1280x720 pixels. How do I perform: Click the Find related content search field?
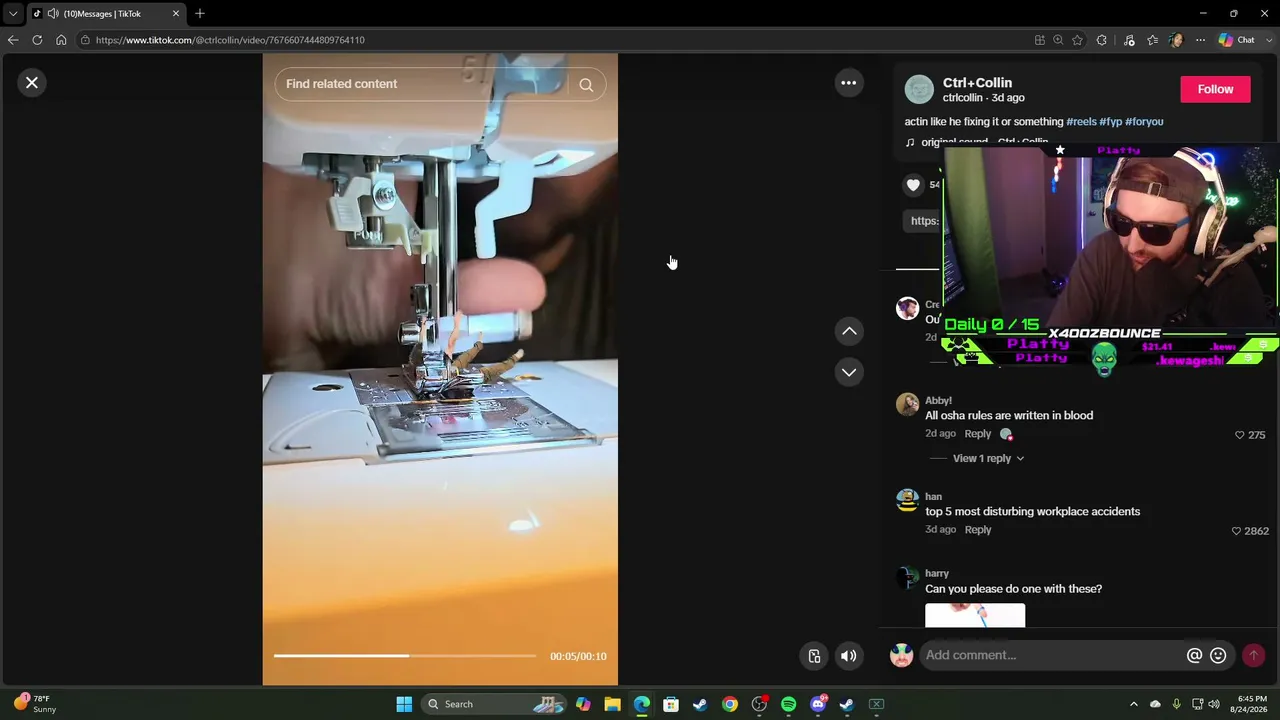pos(425,84)
